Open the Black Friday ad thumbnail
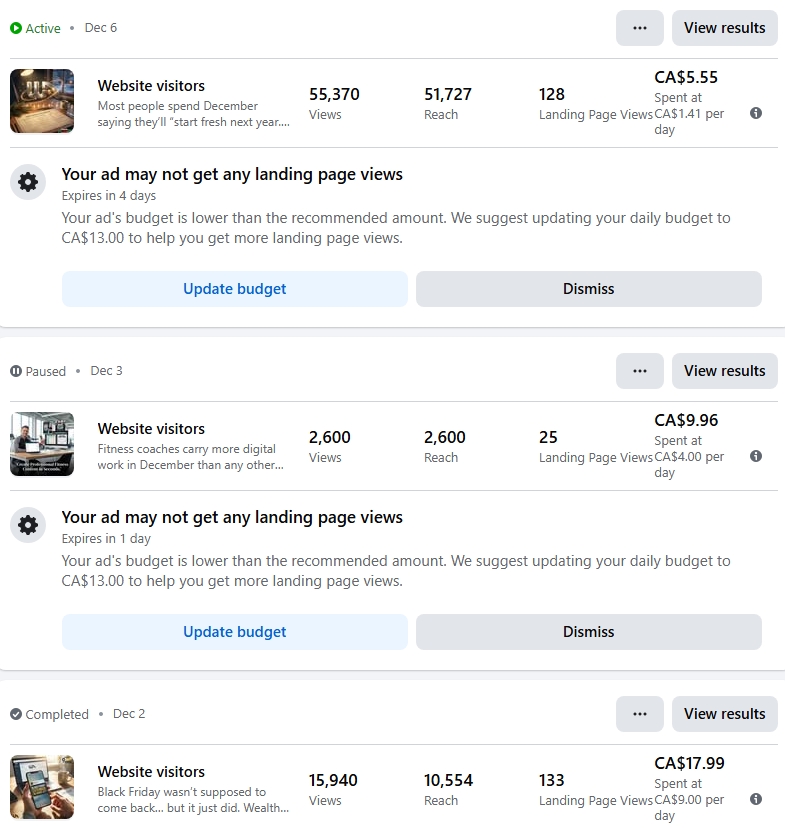The image size is (785, 828). (x=42, y=787)
